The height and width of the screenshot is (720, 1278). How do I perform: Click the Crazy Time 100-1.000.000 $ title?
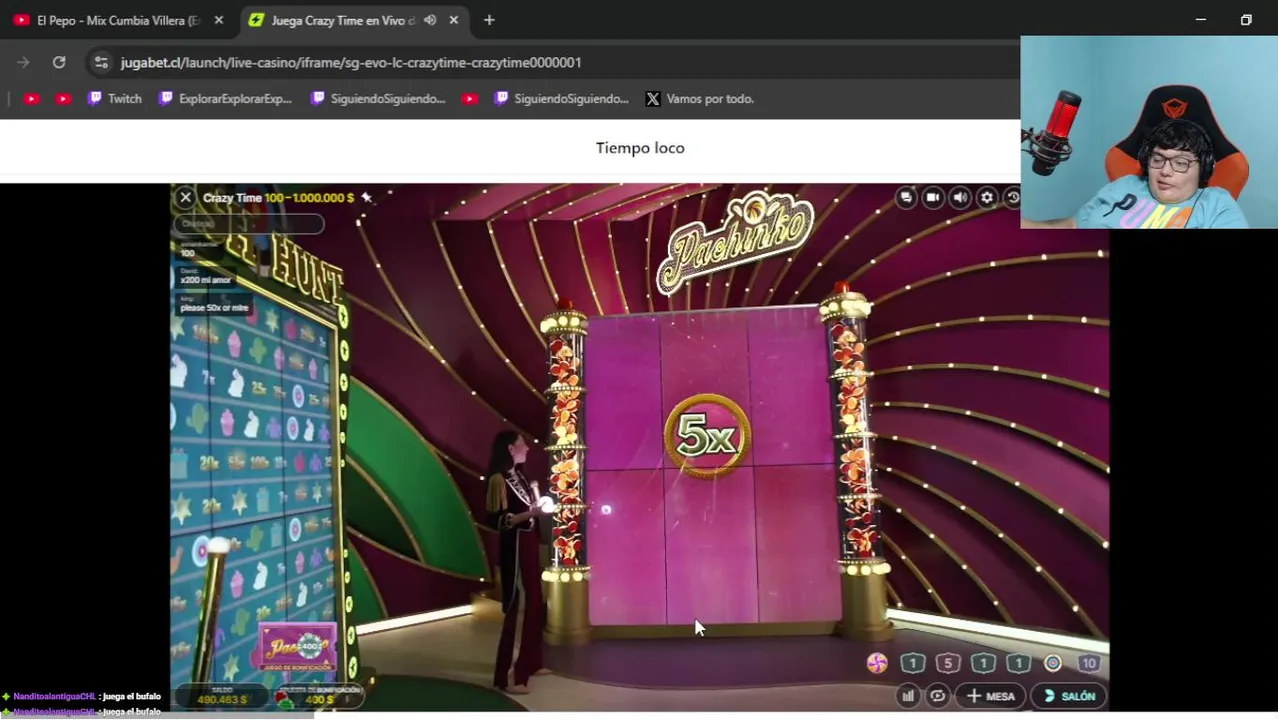[x=278, y=198]
